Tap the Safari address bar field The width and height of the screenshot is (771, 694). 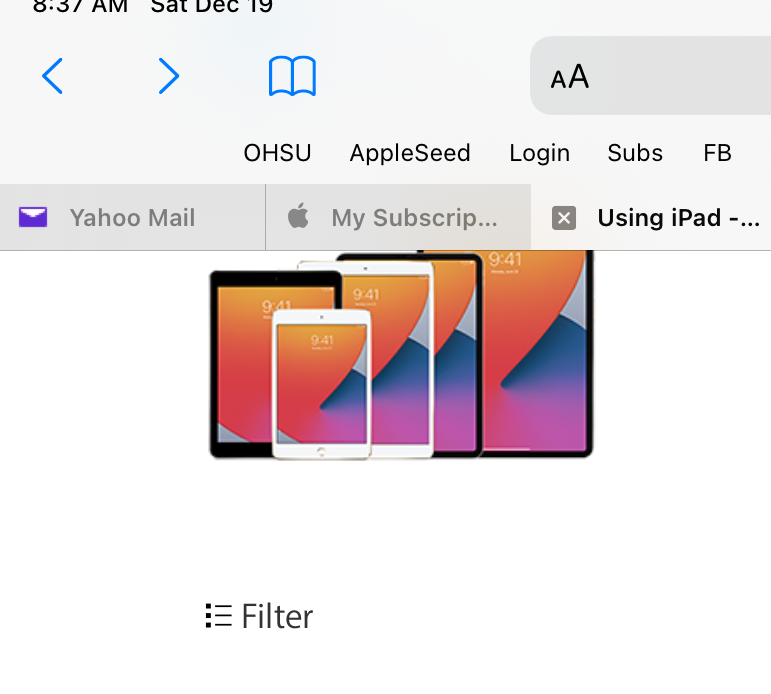click(651, 75)
